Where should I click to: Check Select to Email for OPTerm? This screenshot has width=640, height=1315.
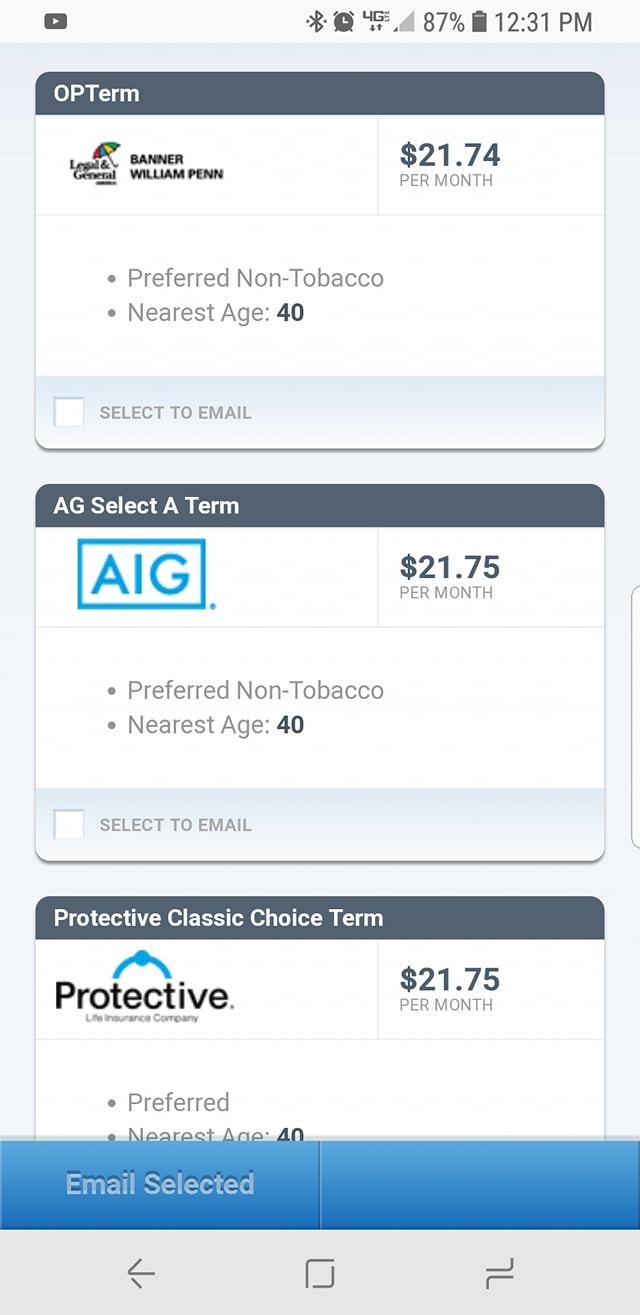click(x=69, y=412)
